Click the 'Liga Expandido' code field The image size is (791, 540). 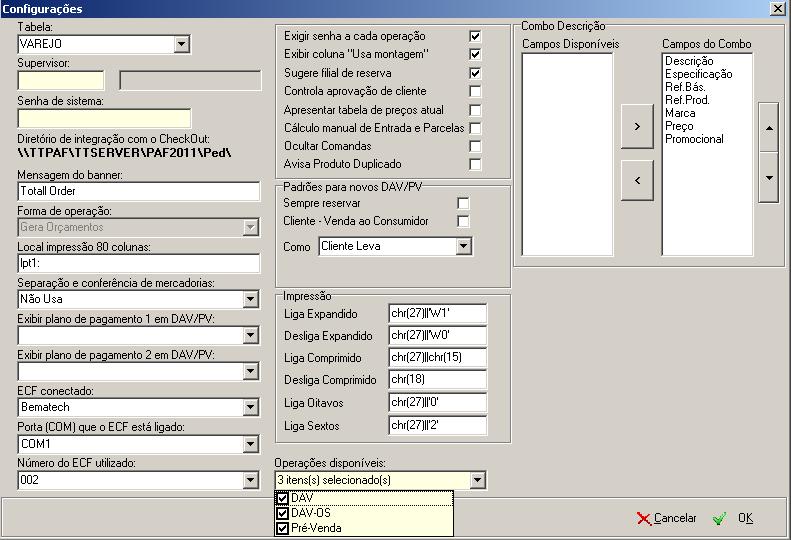[x=437, y=314]
